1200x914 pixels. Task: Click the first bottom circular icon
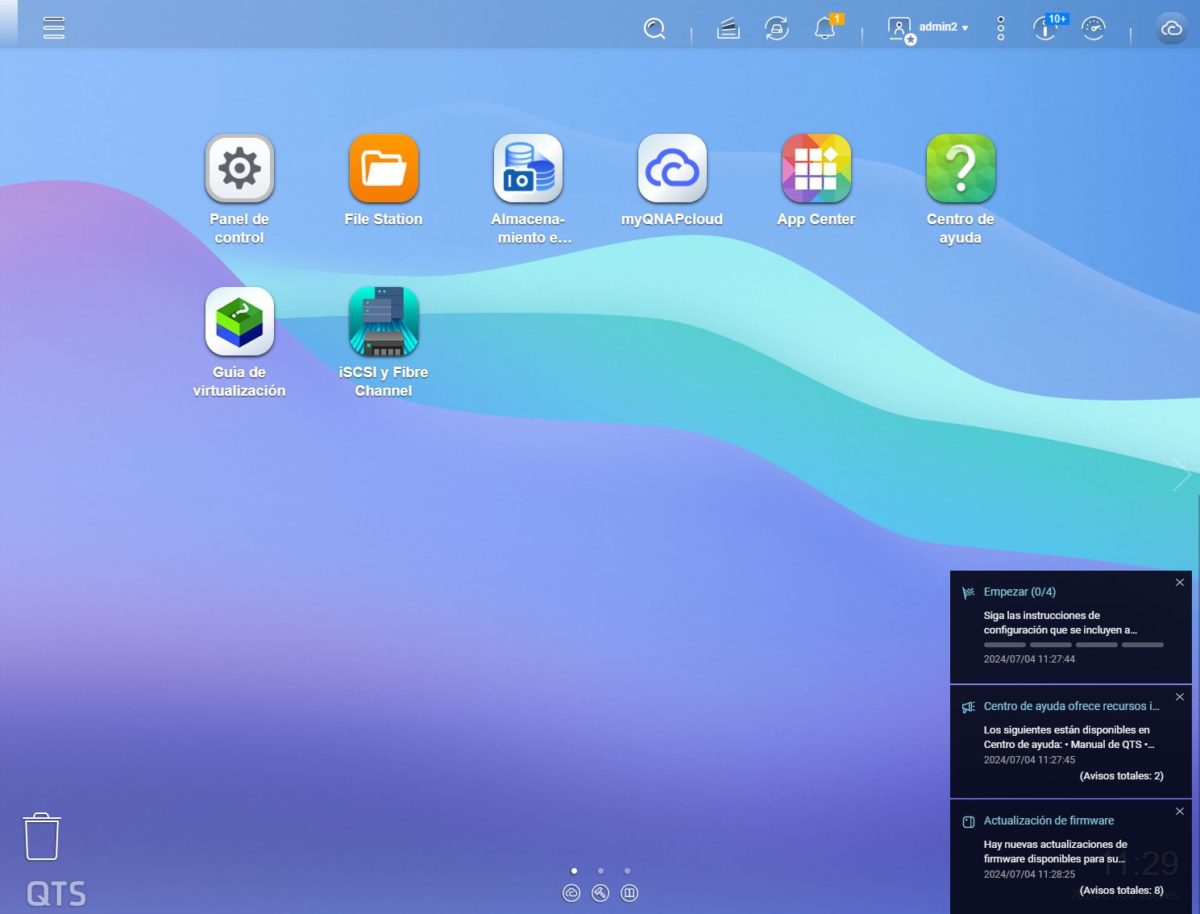571,893
